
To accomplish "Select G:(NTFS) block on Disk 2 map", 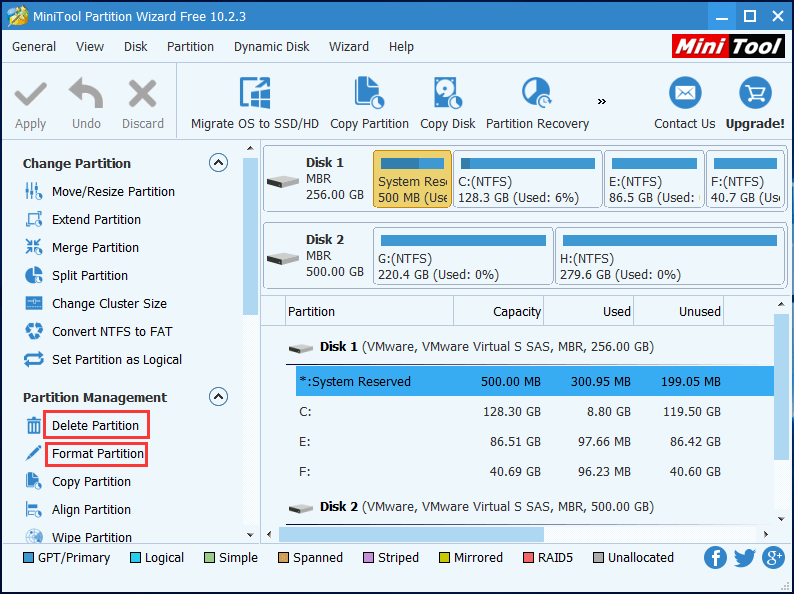I will [463, 256].
